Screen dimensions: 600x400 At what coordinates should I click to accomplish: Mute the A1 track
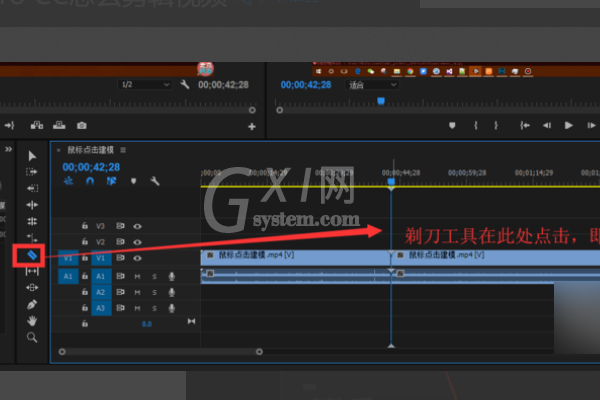(137, 276)
